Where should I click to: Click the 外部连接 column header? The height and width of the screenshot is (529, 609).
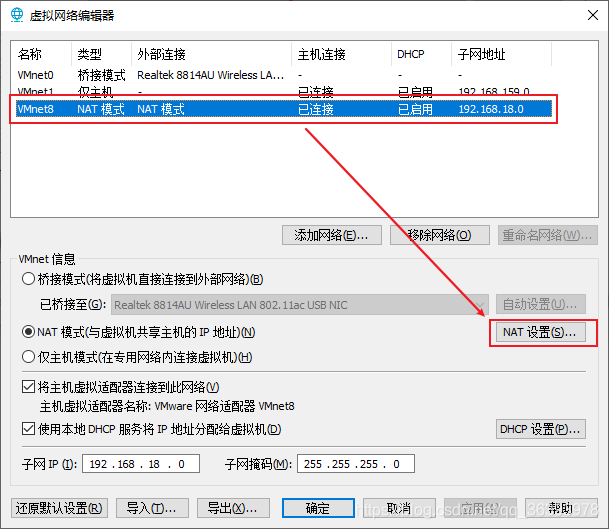(211, 54)
